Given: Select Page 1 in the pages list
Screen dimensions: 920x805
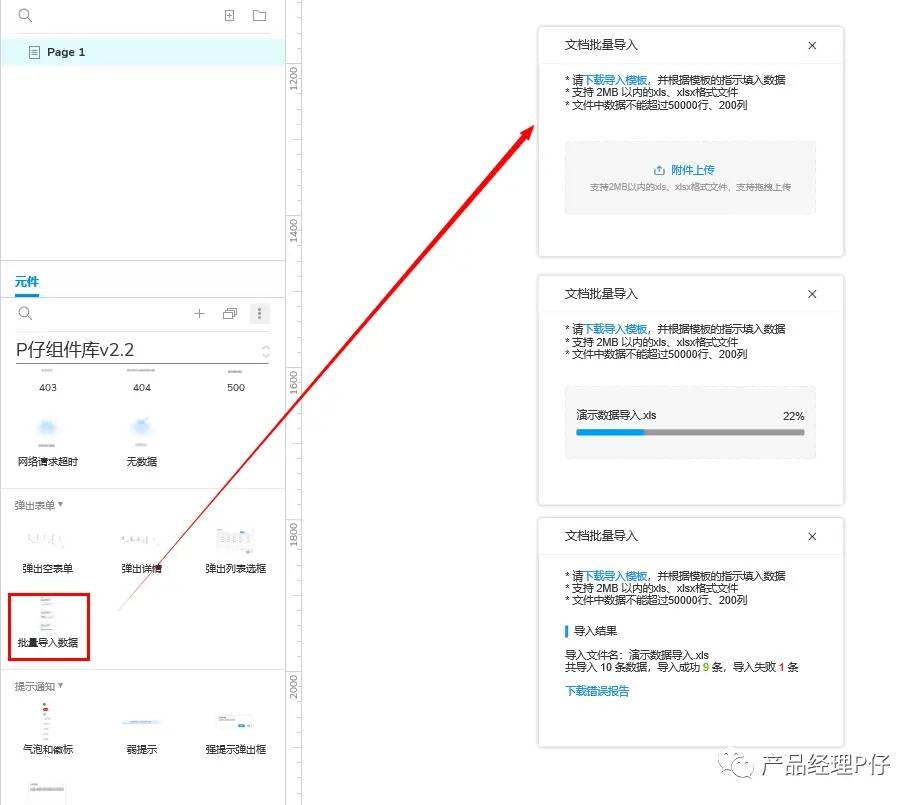Looking at the screenshot, I should pos(66,52).
